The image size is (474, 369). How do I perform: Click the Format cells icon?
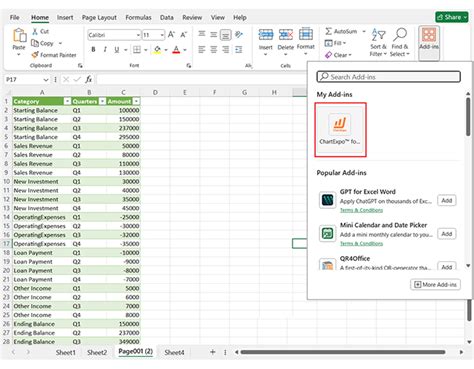click(306, 34)
